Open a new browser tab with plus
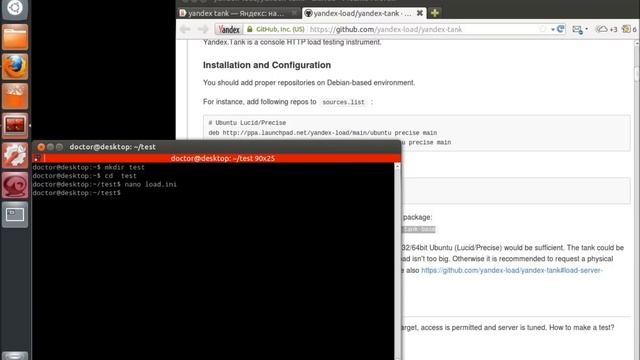 click(x=435, y=13)
